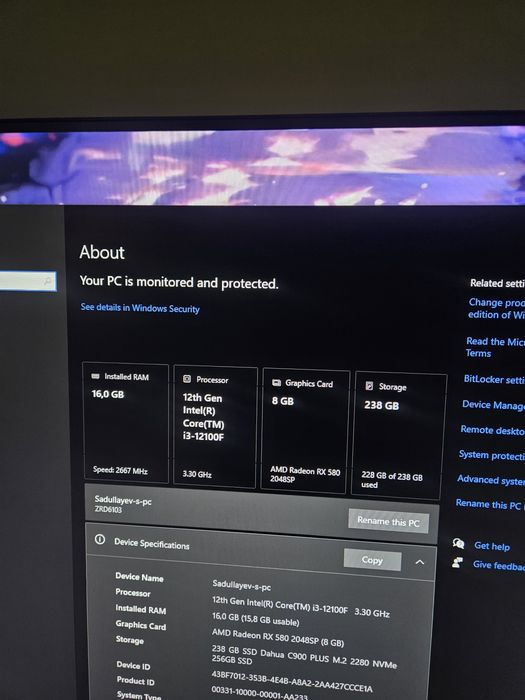The image size is (525, 700).
Task: Click the 16,0 GB (15,8 GB usable) value
Action: coord(255,619)
